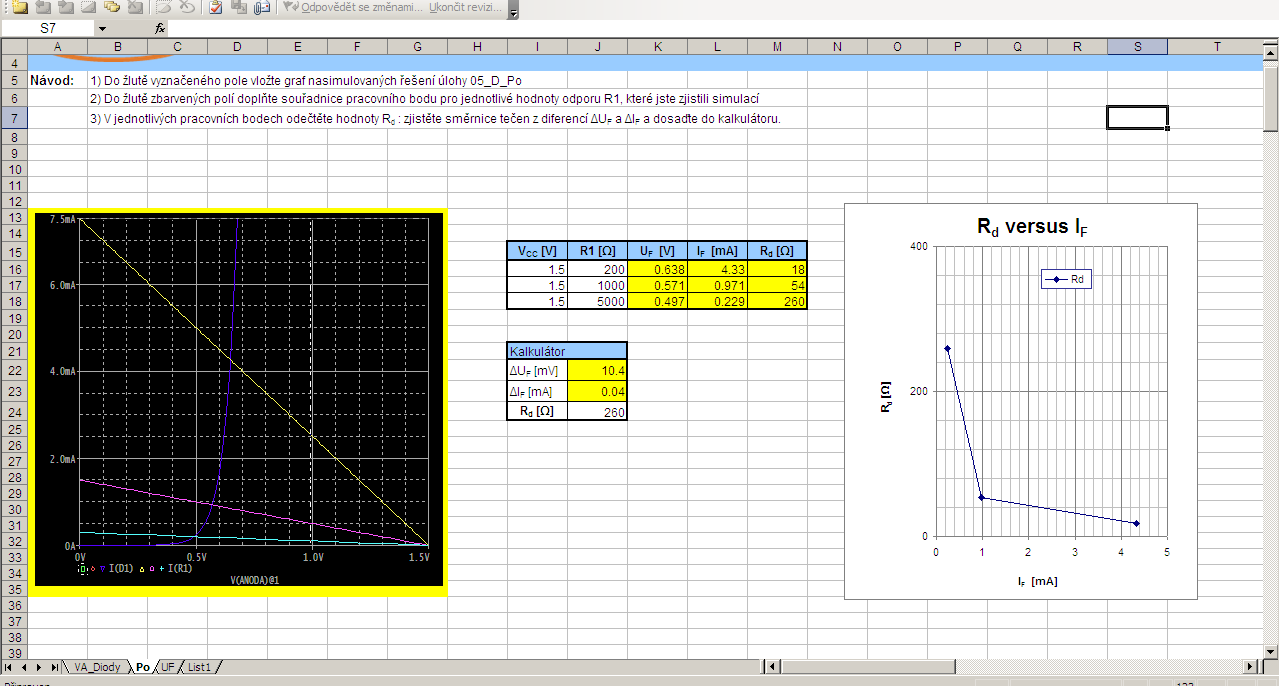The image size is (1279, 686).
Task: Click the Show/Hide Comment icon
Action: (88, 7)
